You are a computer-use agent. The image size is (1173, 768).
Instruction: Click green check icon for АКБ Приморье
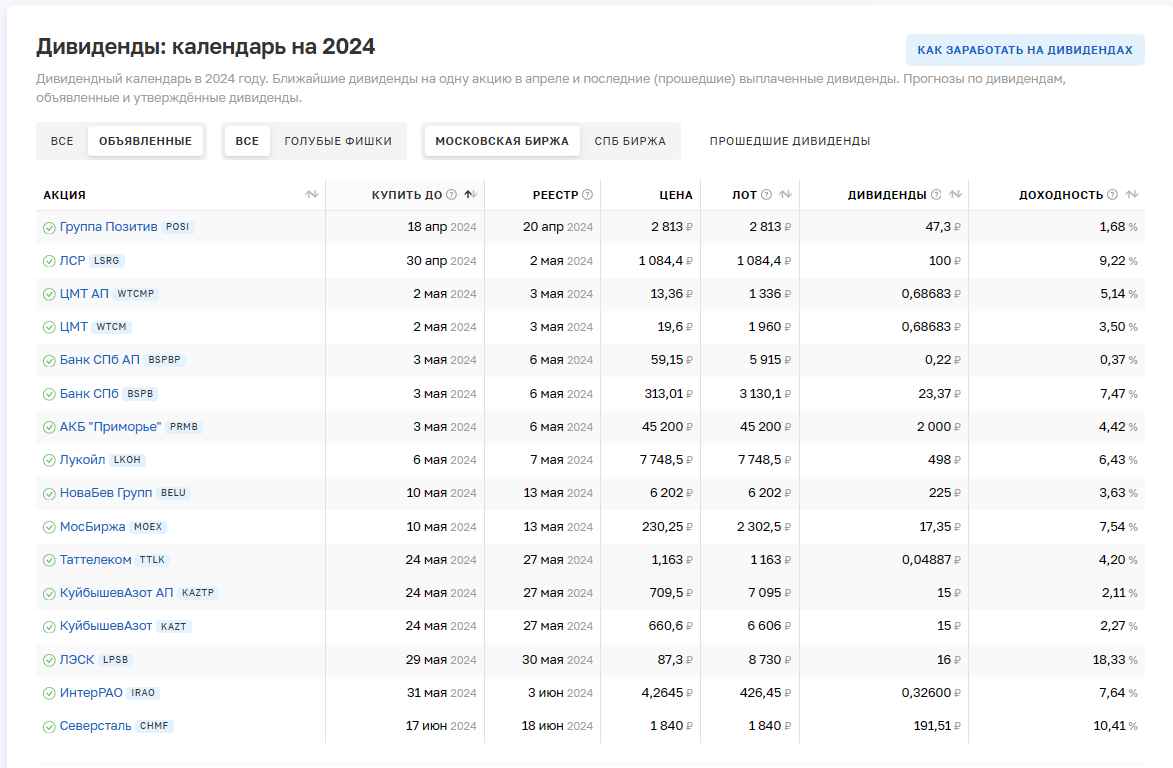click(49, 427)
